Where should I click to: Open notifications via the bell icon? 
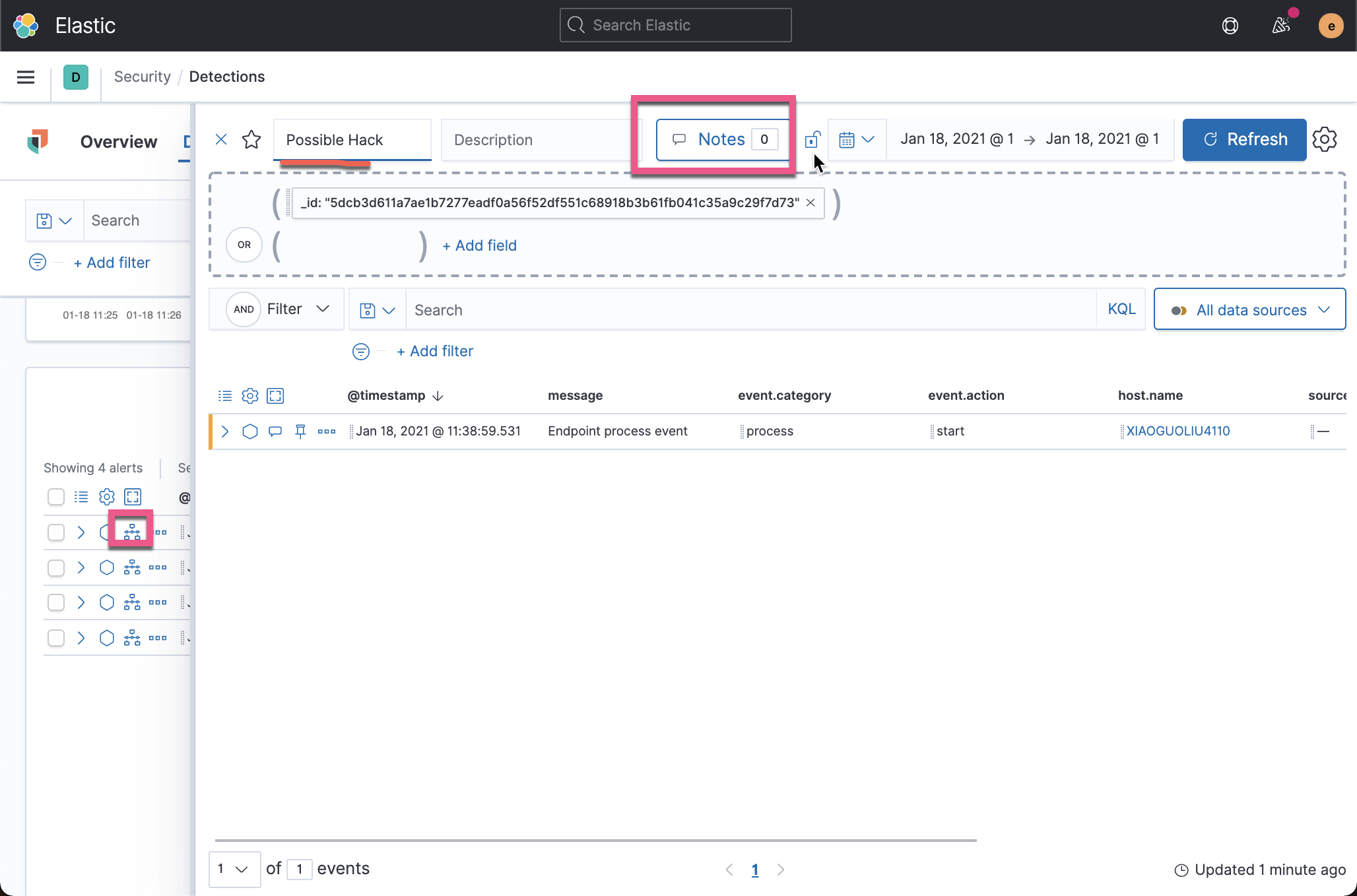(x=1281, y=25)
